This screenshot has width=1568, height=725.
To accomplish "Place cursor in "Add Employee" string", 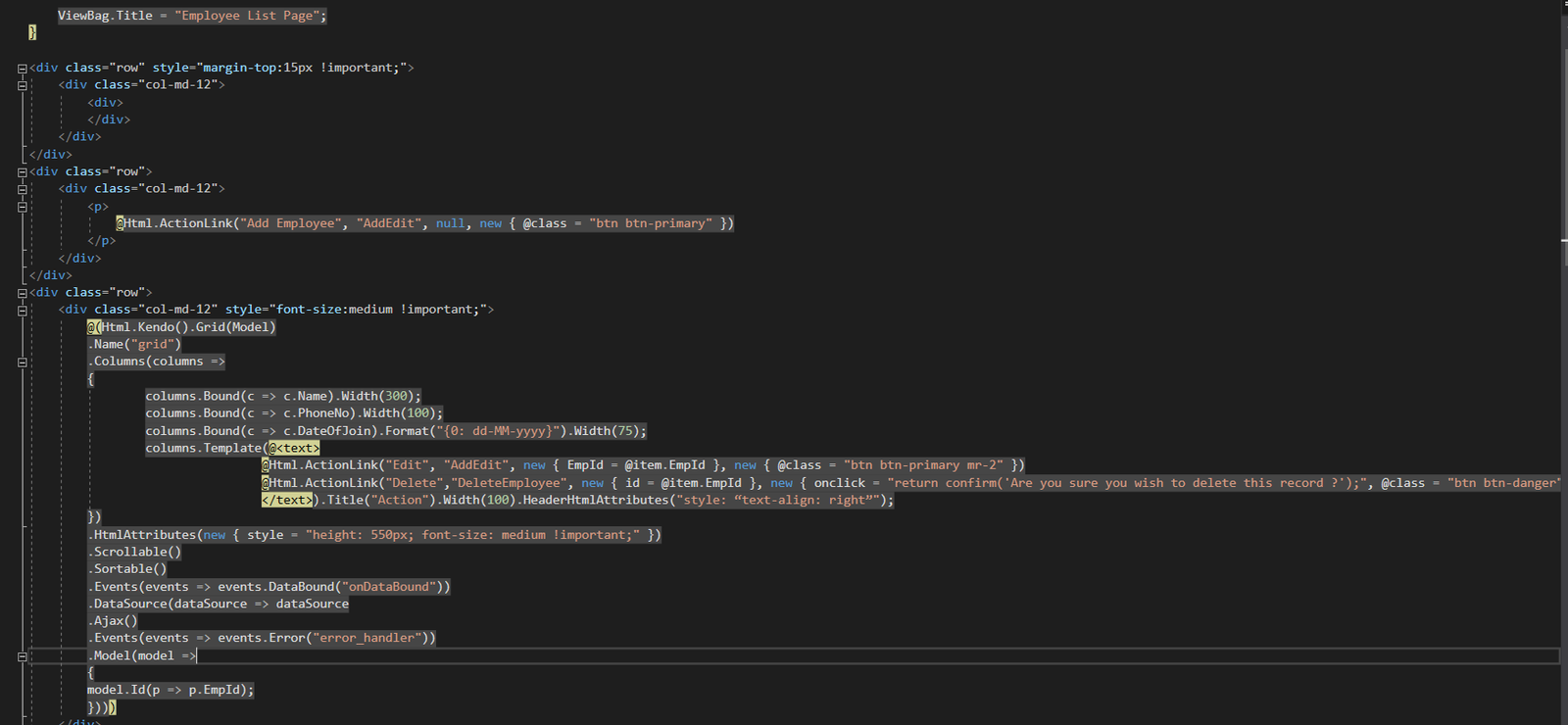I will (x=290, y=223).
